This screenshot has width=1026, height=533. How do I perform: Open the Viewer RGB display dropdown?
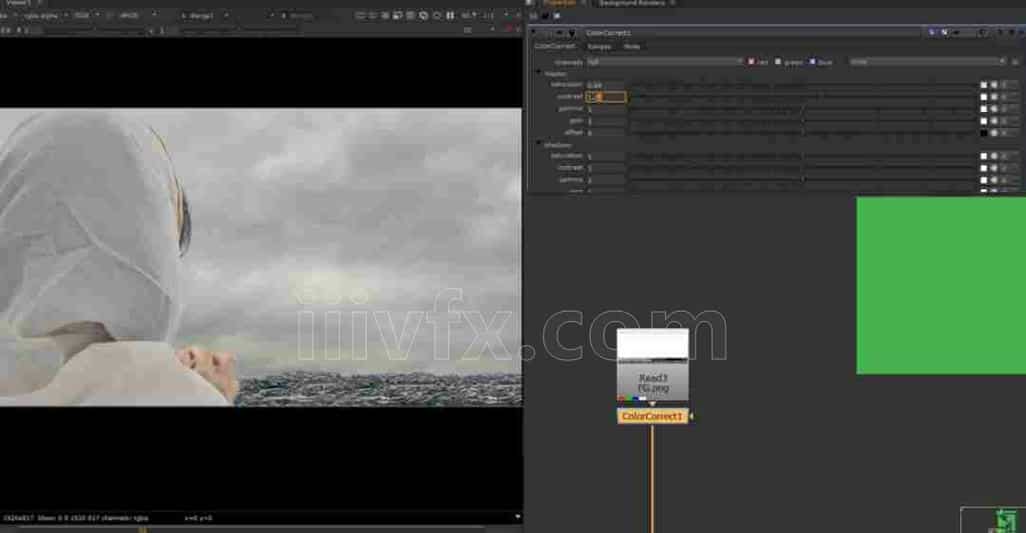coord(86,15)
